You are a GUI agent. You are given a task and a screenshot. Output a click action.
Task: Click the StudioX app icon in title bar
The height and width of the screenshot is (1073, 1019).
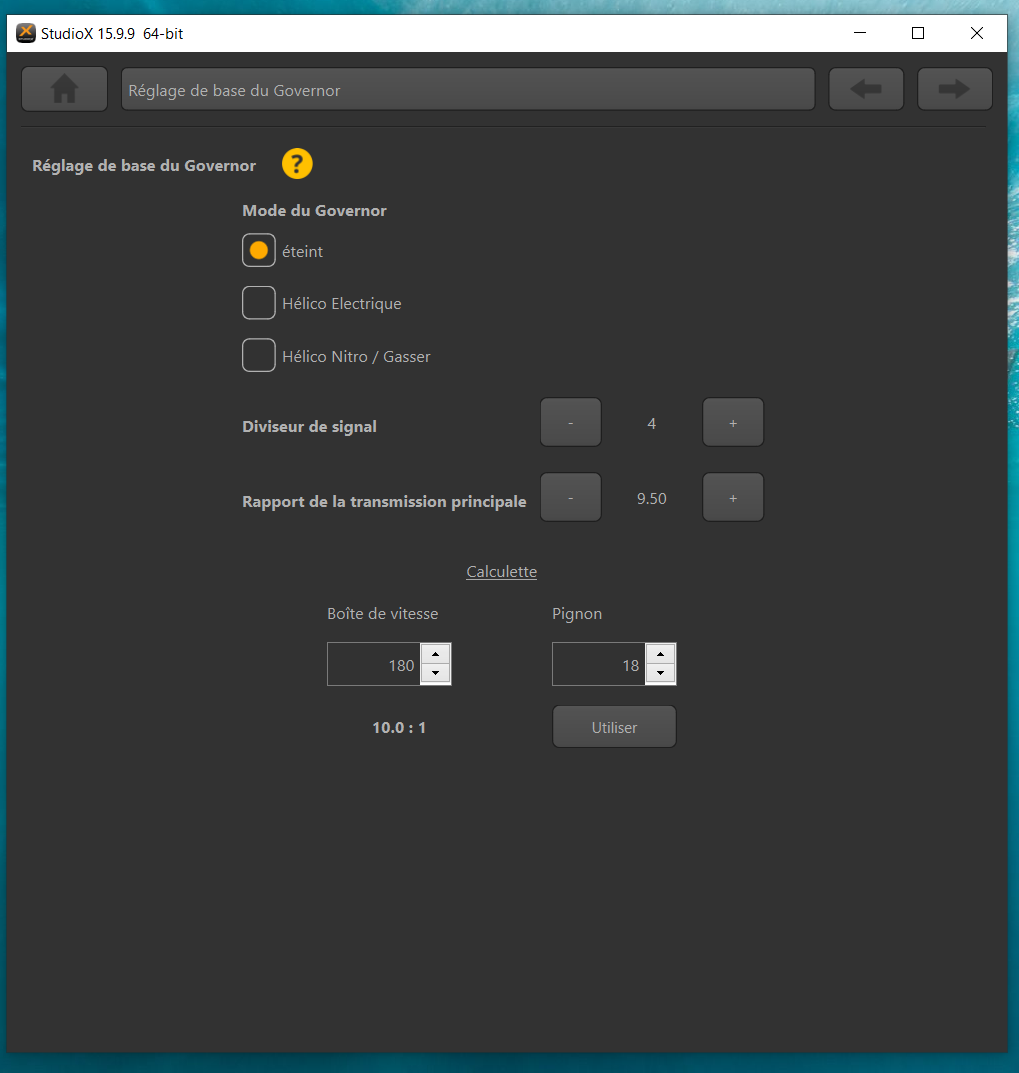tap(25, 33)
